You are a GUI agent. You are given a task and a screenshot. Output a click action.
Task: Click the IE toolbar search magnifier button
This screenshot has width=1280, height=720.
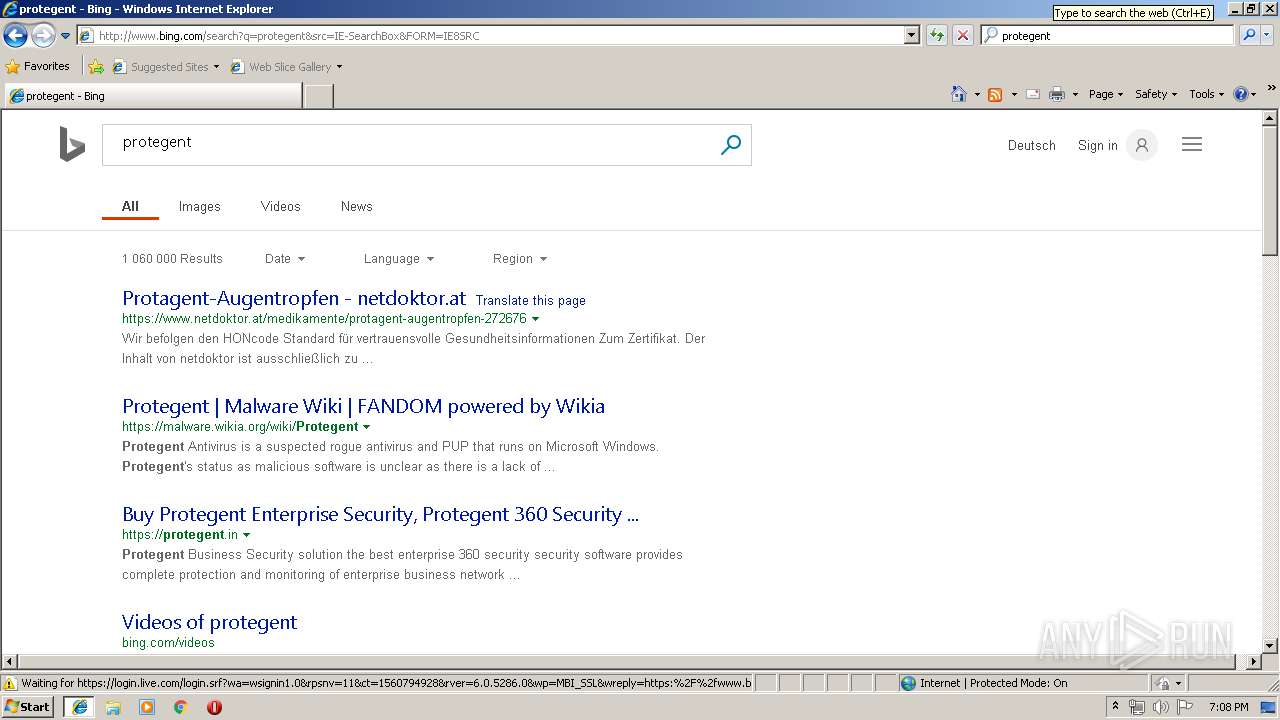[1248, 35]
